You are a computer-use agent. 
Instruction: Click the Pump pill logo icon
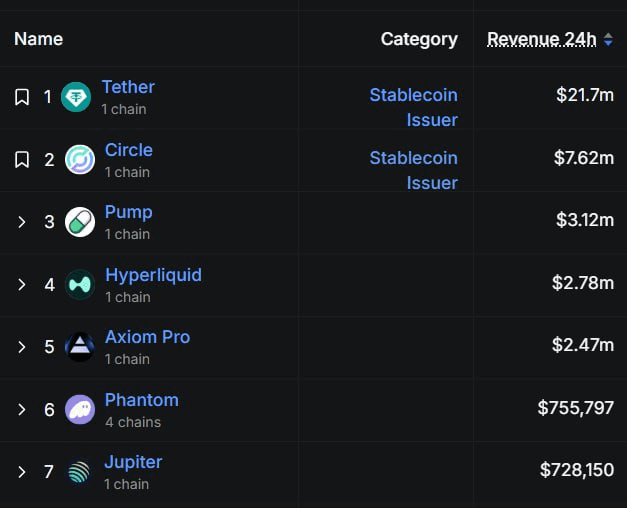click(x=80, y=222)
